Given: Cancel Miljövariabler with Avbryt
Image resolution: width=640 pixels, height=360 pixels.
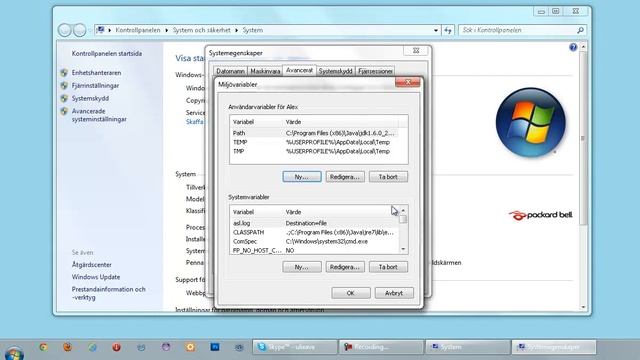Looking at the screenshot, I should tap(394, 293).
